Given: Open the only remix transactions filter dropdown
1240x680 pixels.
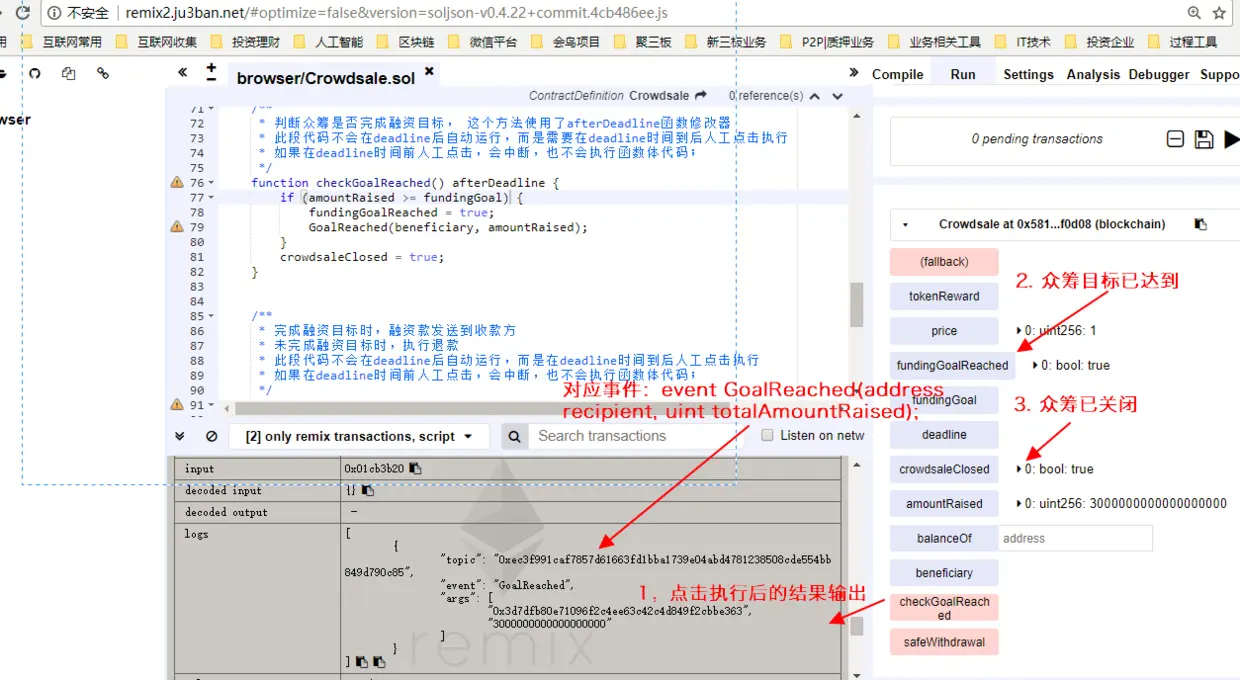Looking at the screenshot, I should click(359, 436).
